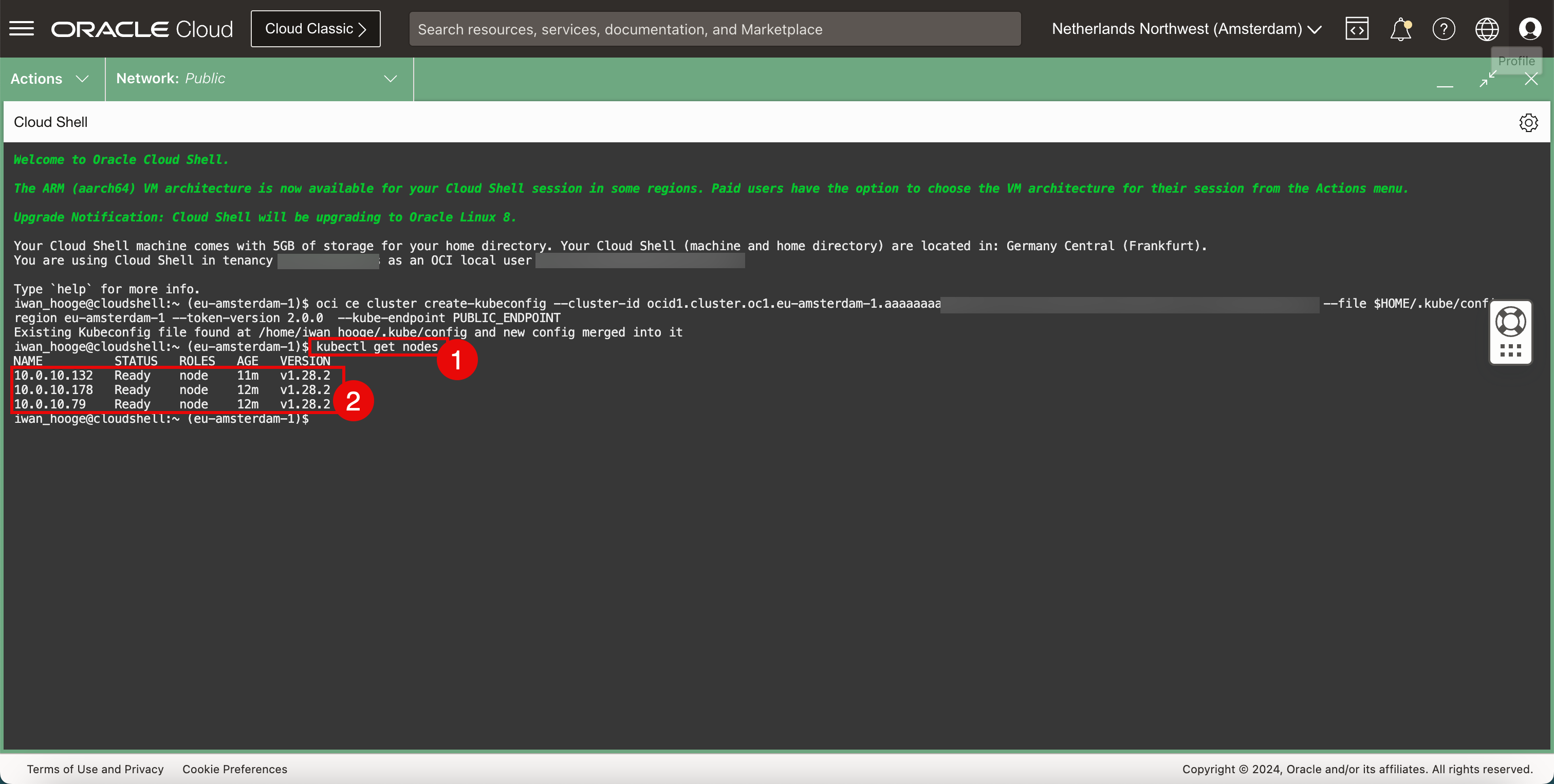
Task: Open the Help question mark icon
Action: tap(1444, 29)
